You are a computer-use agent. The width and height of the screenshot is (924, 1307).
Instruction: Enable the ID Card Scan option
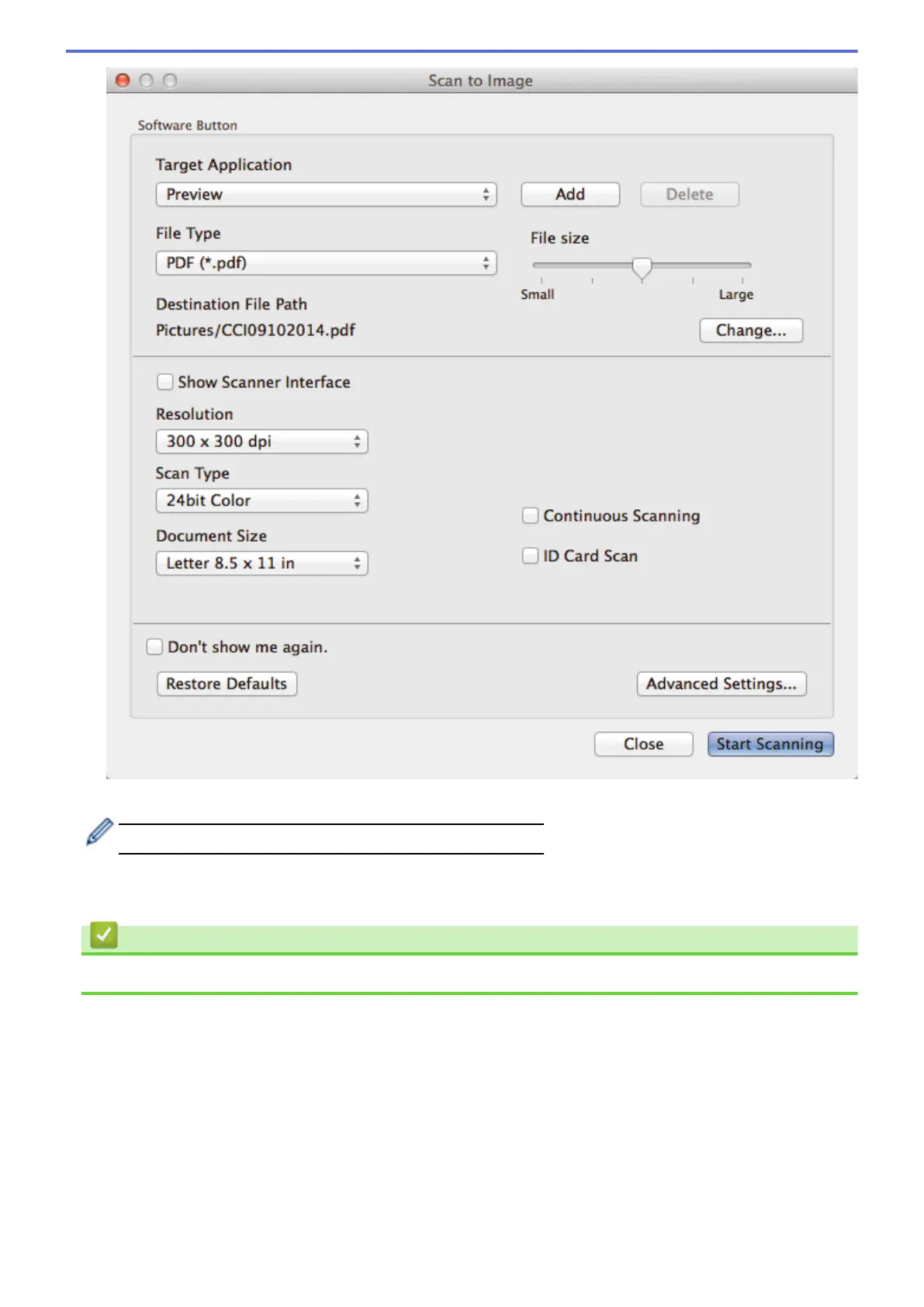click(x=531, y=556)
